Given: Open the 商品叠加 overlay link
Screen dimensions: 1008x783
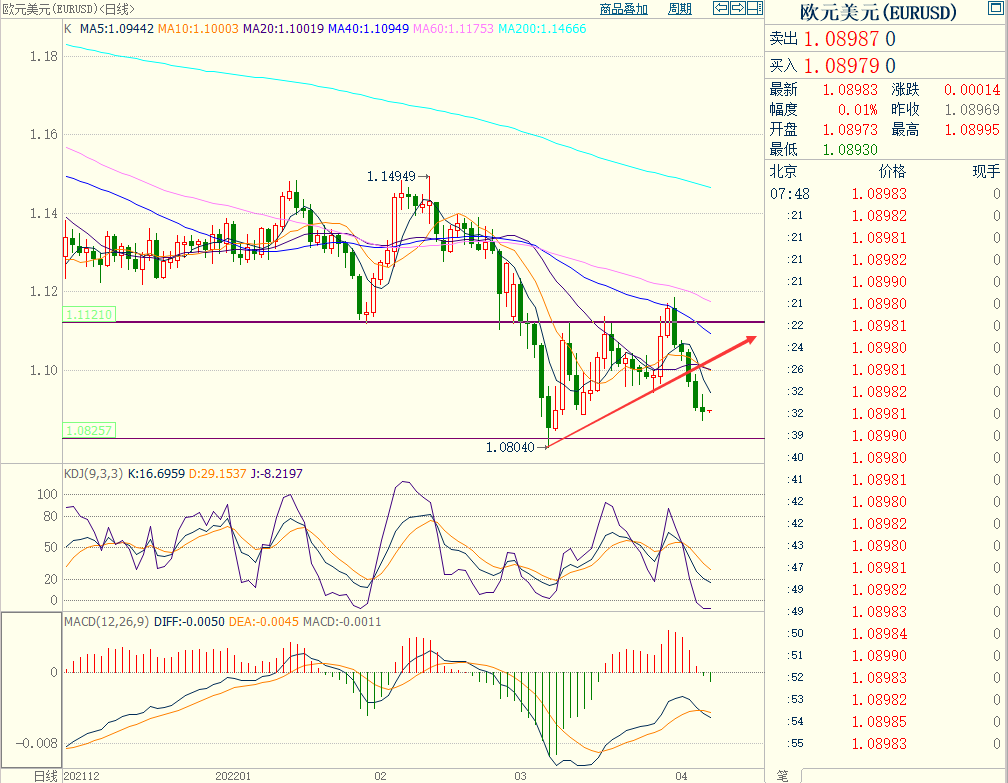Looking at the screenshot, I should (623, 9).
